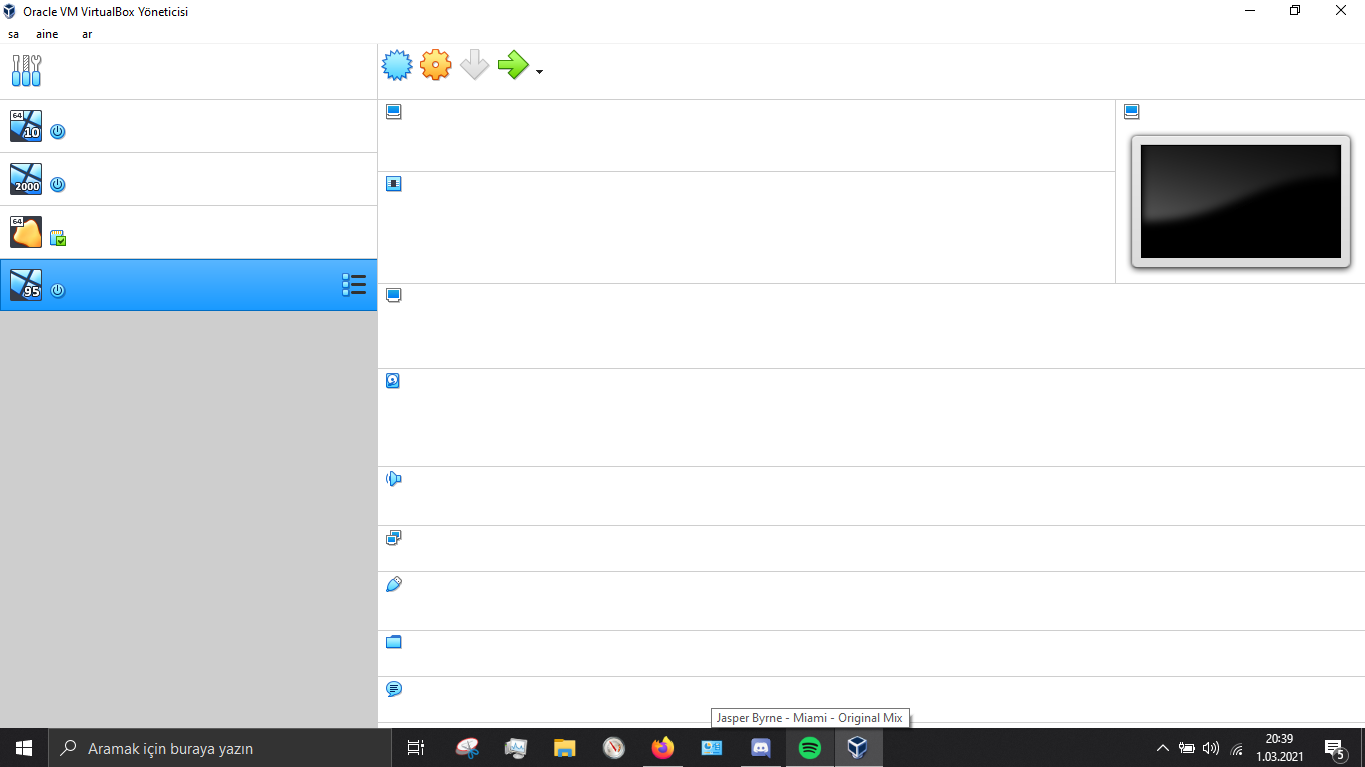Open the Windows Start menu
Screen dimensions: 1365x767
pyautogui.click(x=24, y=748)
